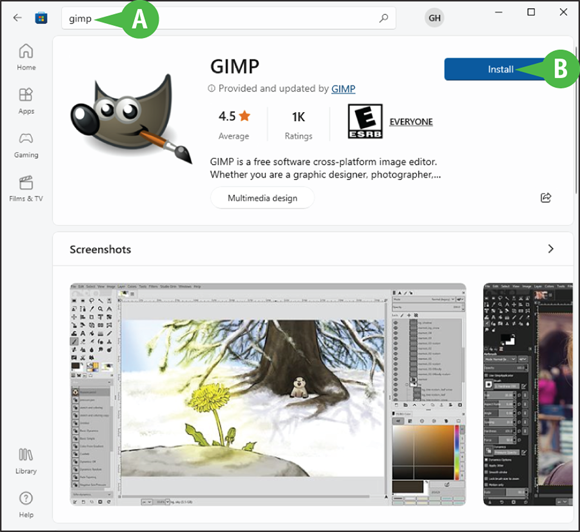
Task: Minimize the Microsoft Store window
Action: pos(499,12)
